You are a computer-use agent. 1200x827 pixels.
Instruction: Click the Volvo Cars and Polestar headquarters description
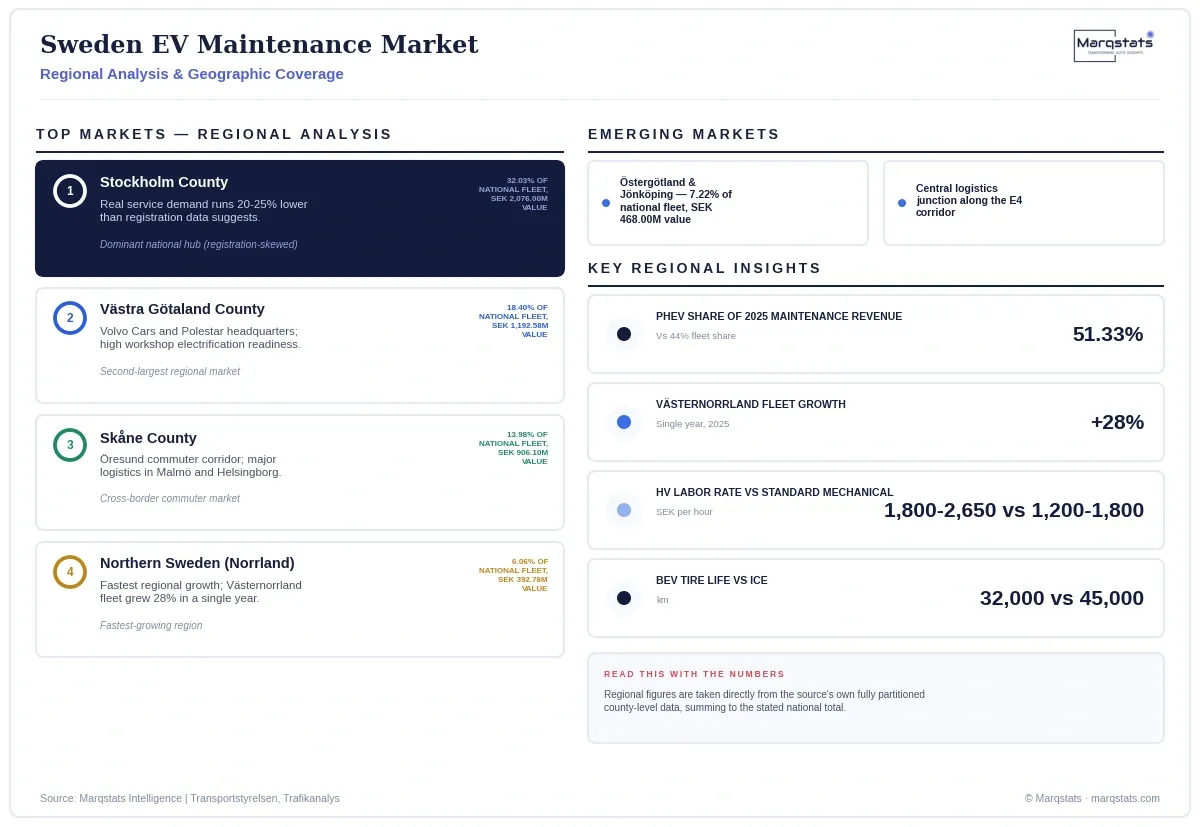(200, 338)
